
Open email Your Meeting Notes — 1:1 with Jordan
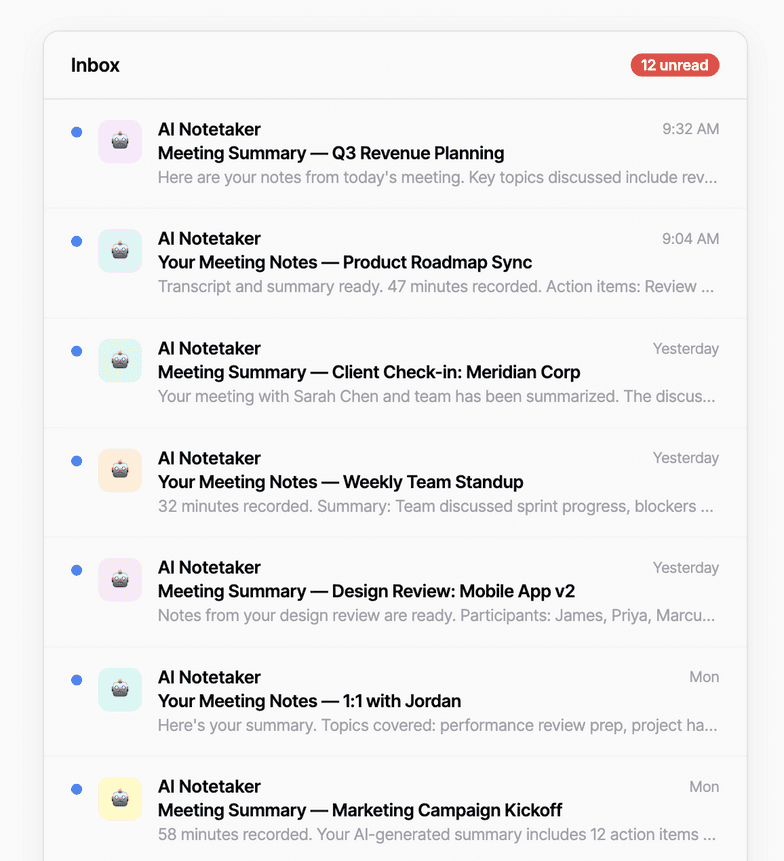395,702
